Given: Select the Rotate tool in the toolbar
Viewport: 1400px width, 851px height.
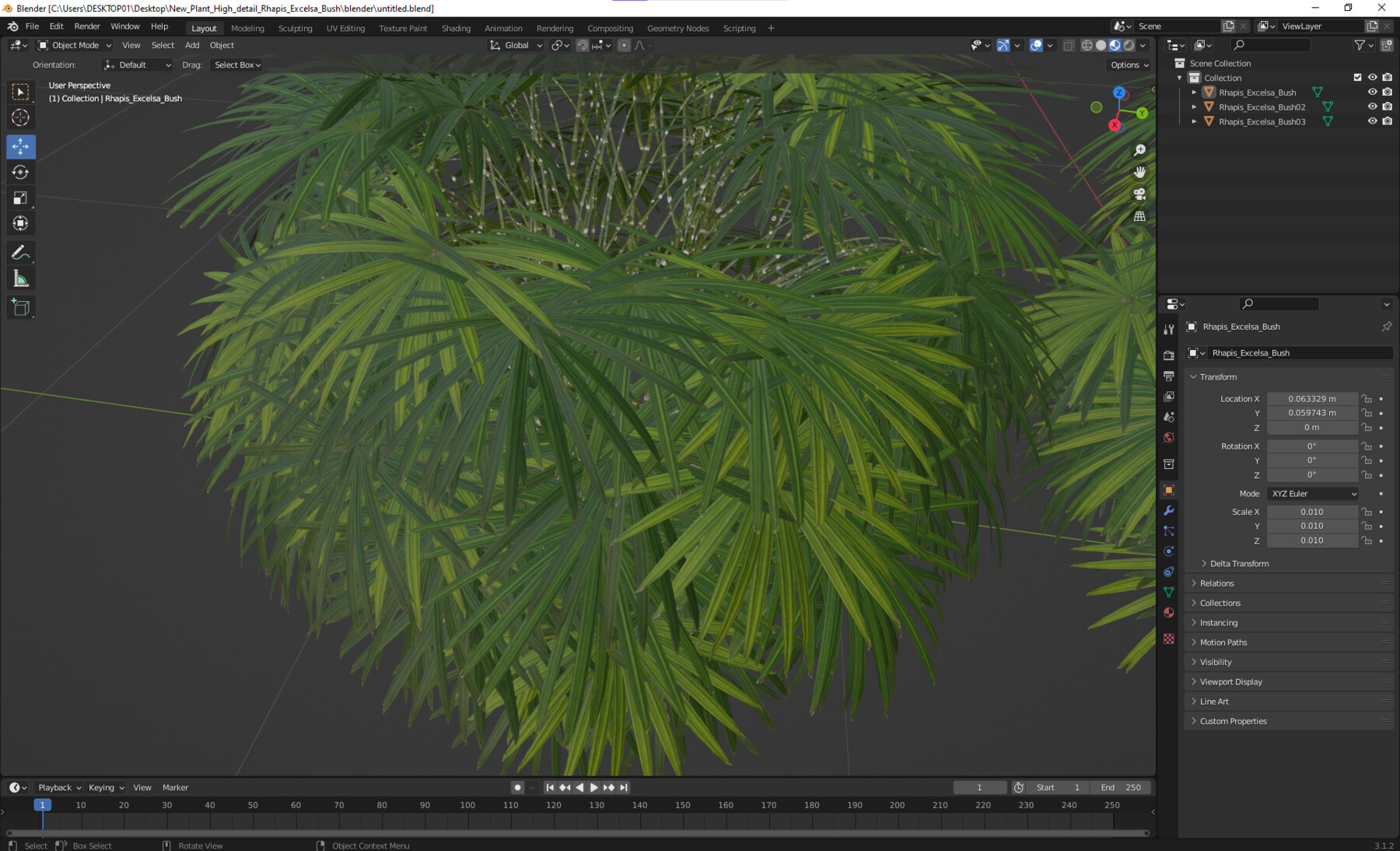Looking at the screenshot, I should click(21, 172).
